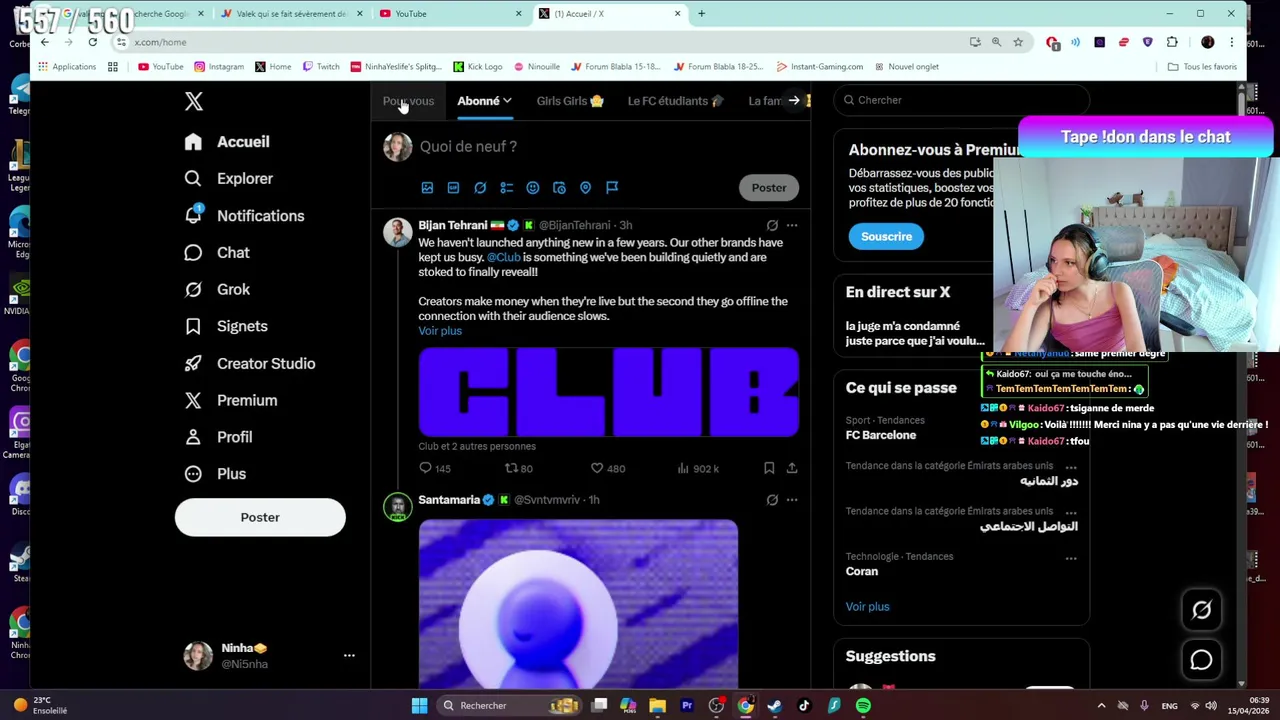Switch to the Le FC étudiants tab
The width and height of the screenshot is (1280, 720).
point(675,101)
